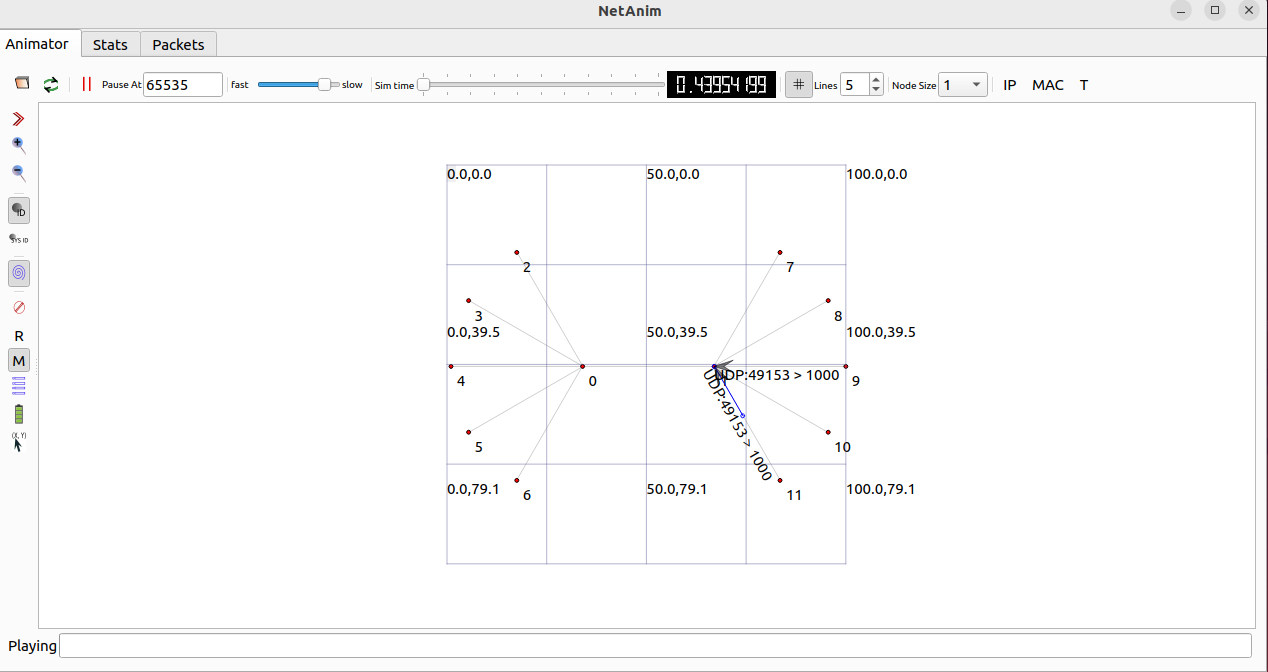This screenshot has width=1268, height=672.
Task: Minimize the NetAnim window
Action: click(1182, 10)
